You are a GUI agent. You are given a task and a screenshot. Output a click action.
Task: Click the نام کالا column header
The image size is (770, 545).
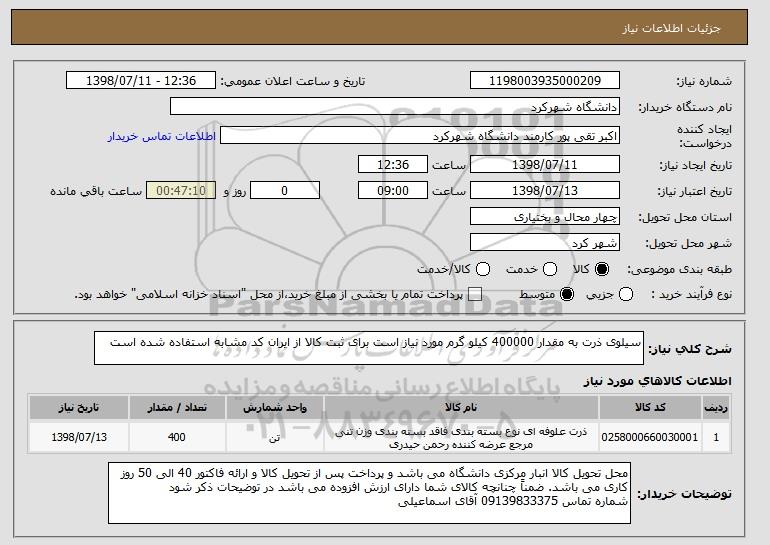pyautogui.click(x=461, y=408)
